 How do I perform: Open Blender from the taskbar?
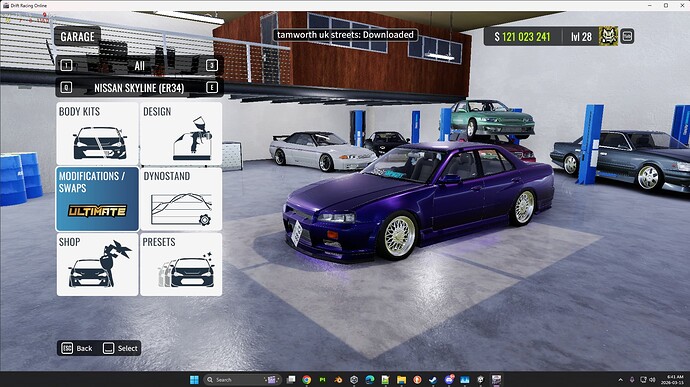[338, 380]
